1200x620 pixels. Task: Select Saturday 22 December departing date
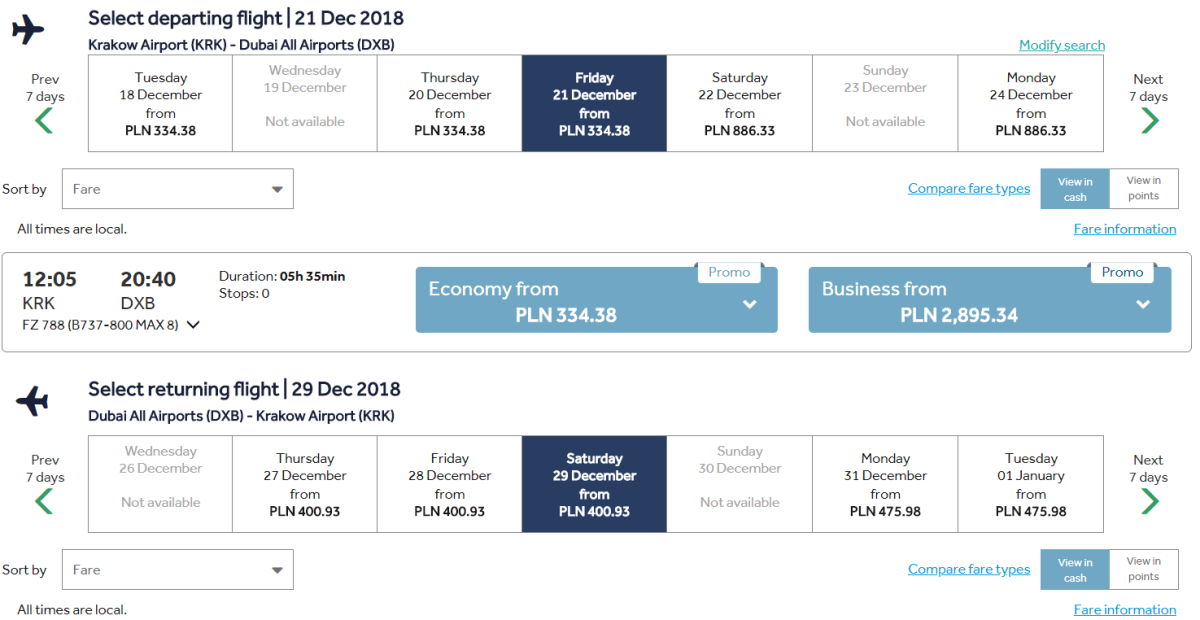coord(740,104)
